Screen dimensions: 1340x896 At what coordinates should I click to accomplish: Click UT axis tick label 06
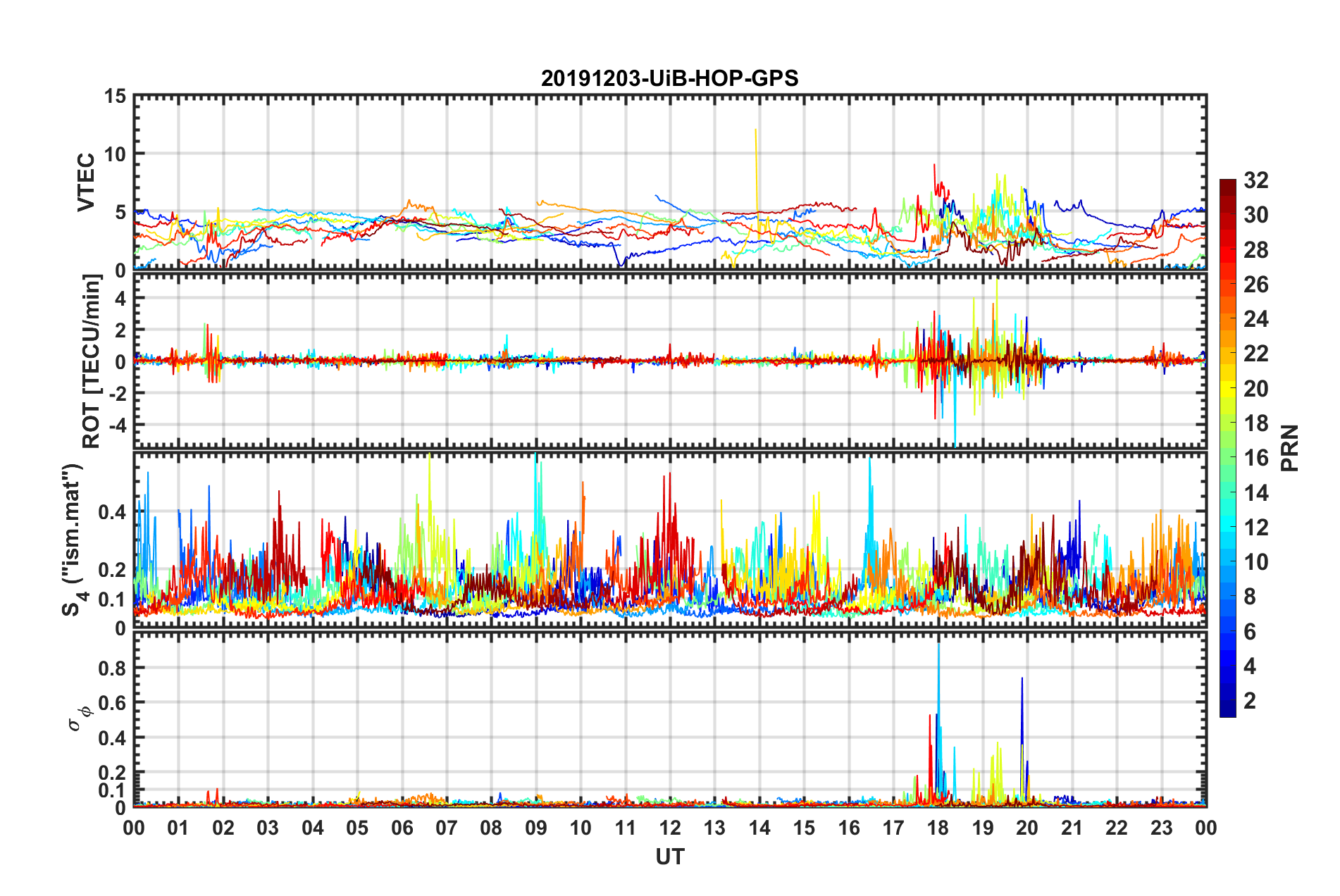tap(402, 828)
